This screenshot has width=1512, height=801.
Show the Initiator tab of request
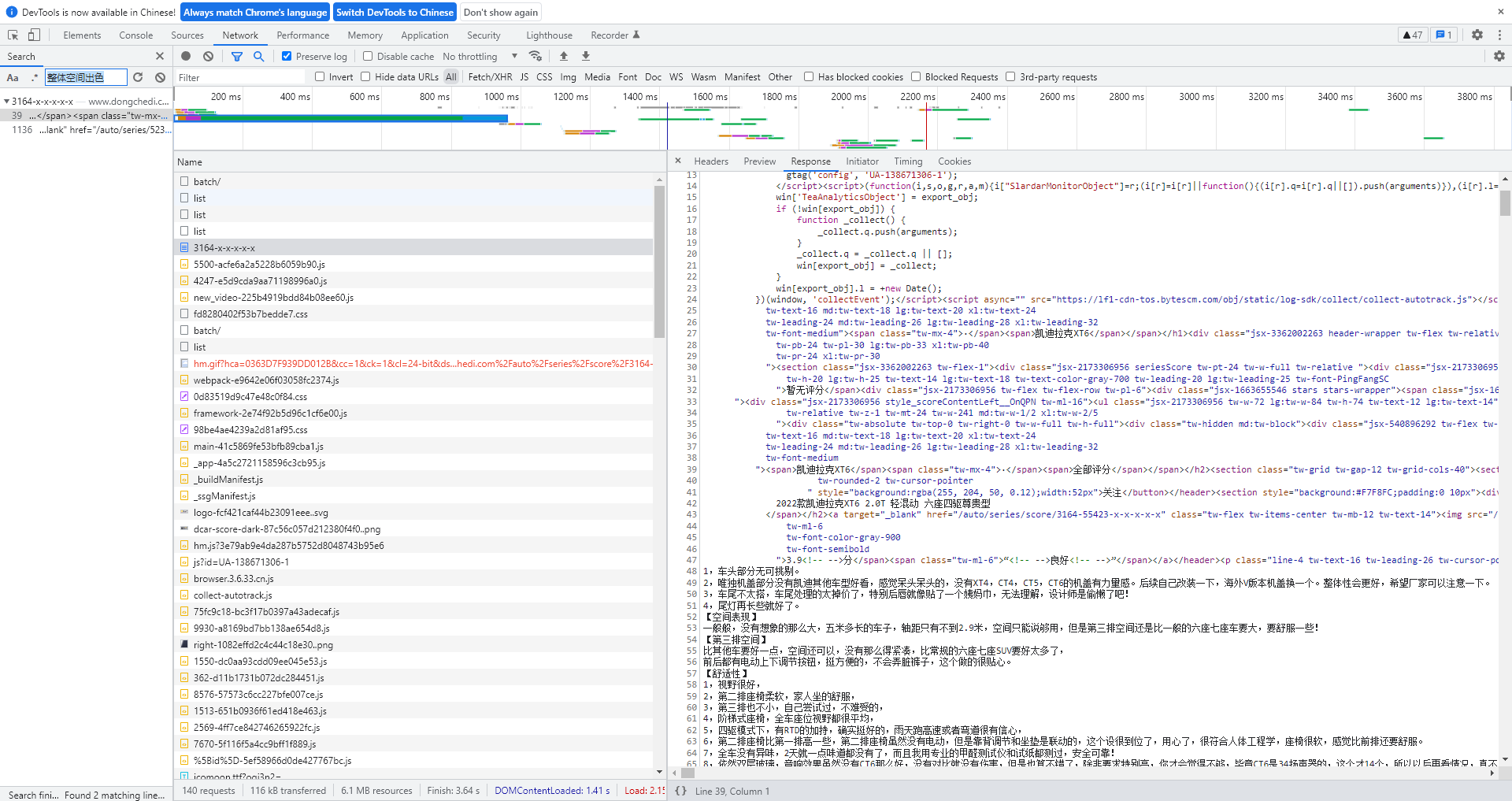(862, 161)
